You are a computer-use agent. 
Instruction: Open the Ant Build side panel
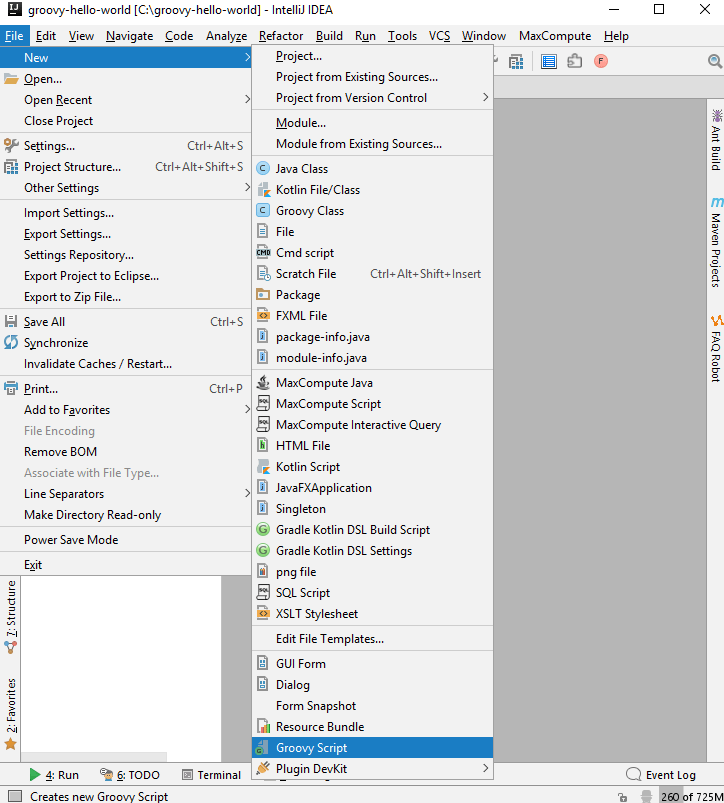click(716, 139)
